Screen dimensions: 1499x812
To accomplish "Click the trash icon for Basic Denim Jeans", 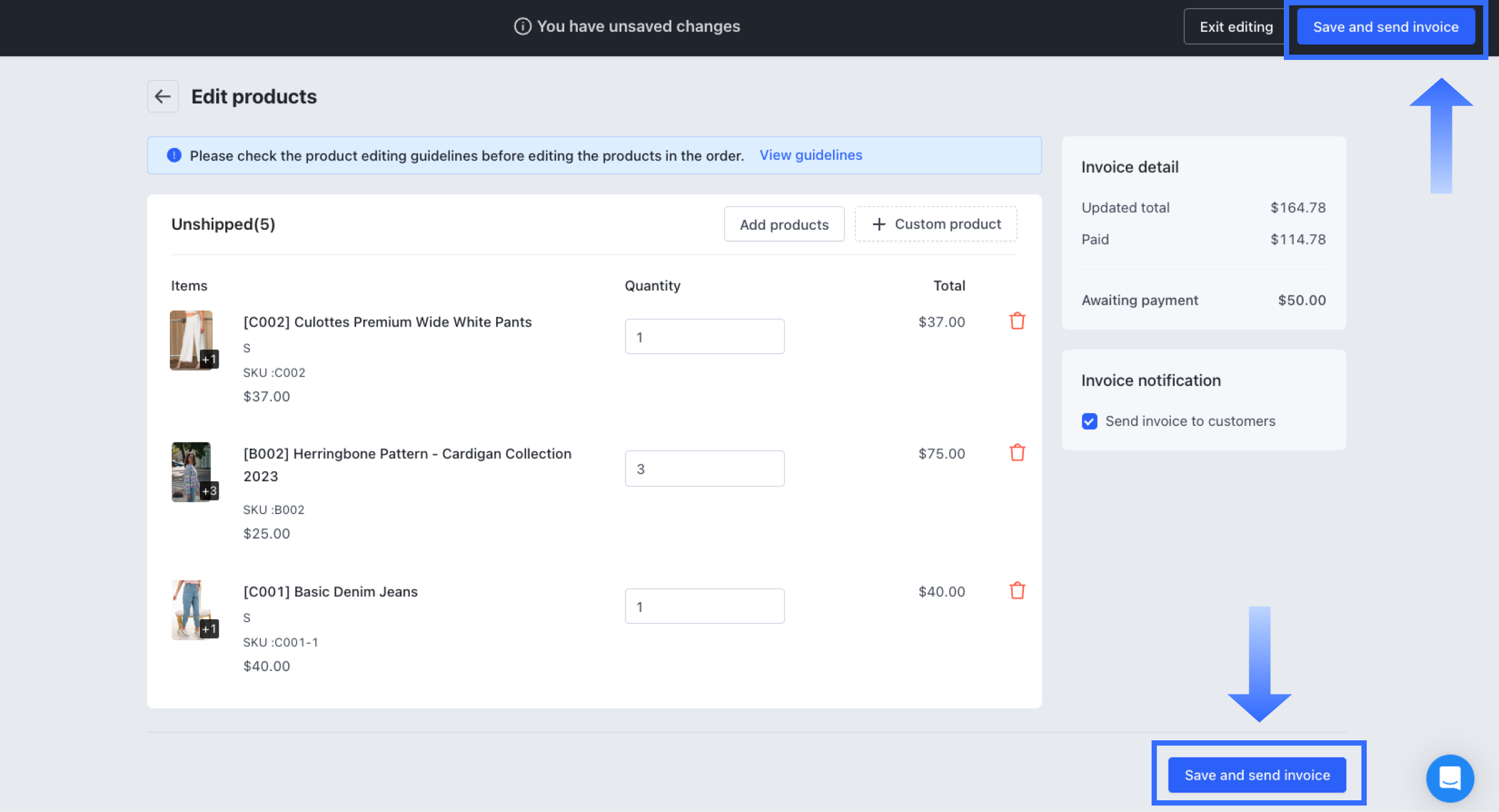I will click(x=1017, y=590).
